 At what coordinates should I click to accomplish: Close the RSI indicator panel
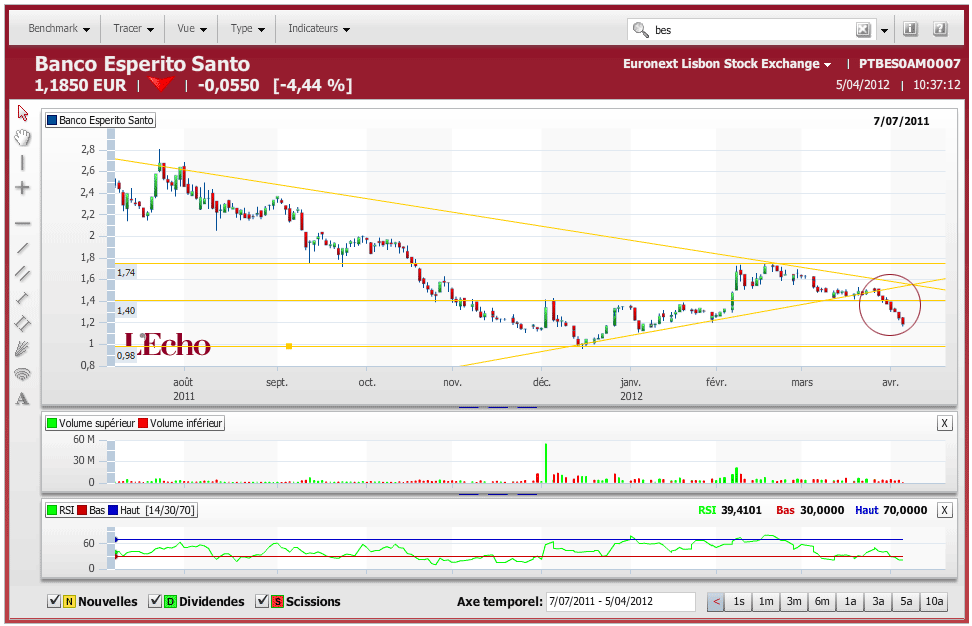click(x=944, y=510)
